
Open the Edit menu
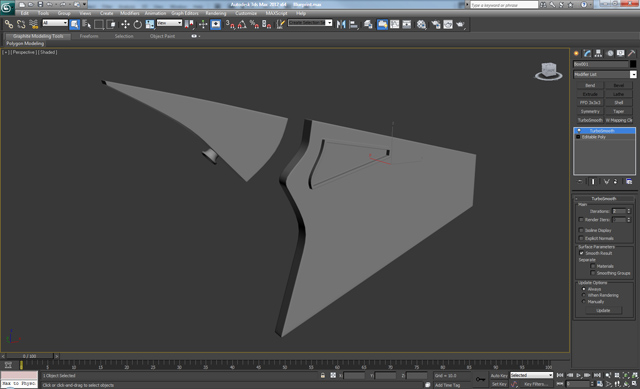coord(24,13)
